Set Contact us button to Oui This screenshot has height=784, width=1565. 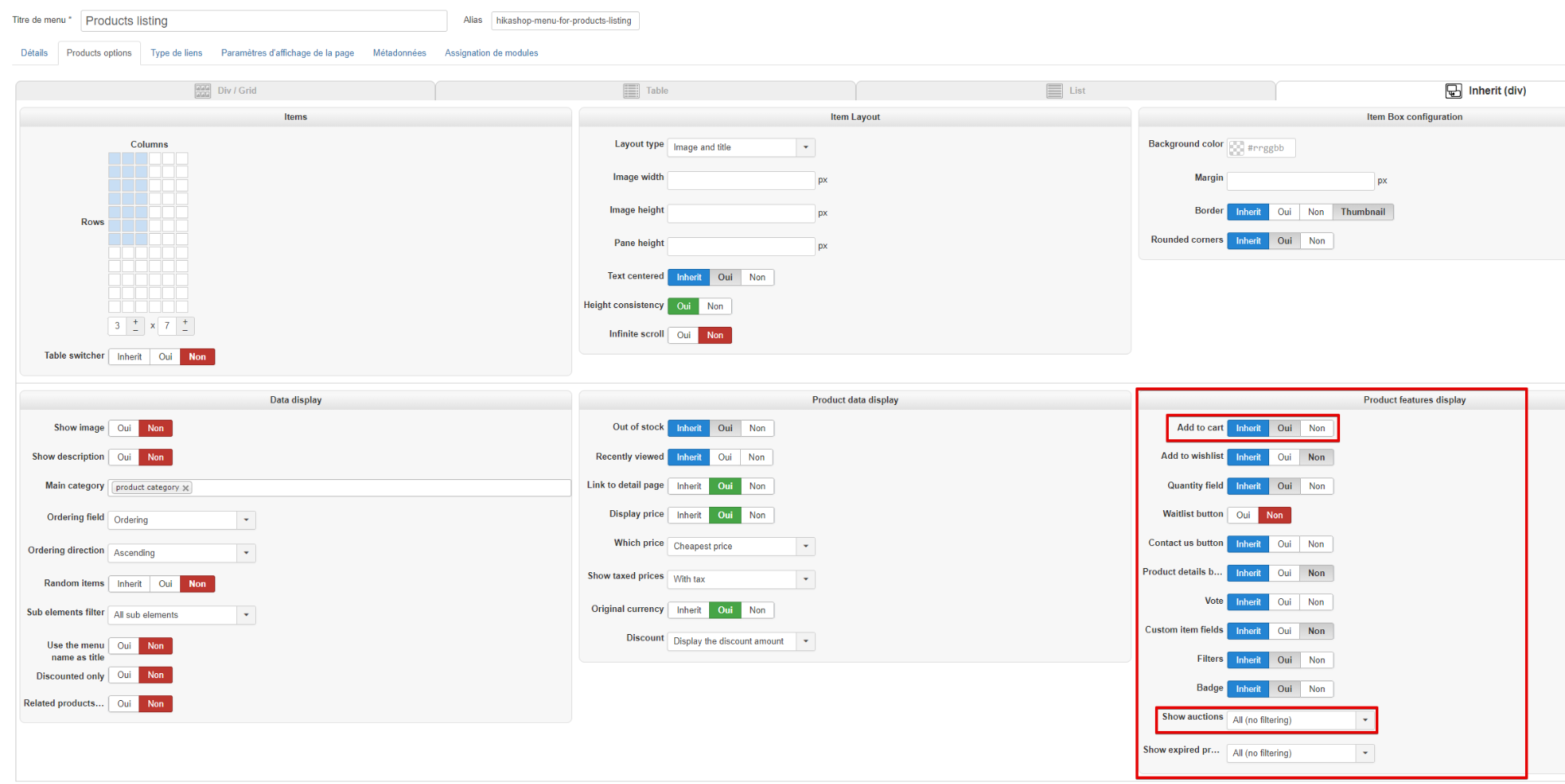pos(1285,544)
